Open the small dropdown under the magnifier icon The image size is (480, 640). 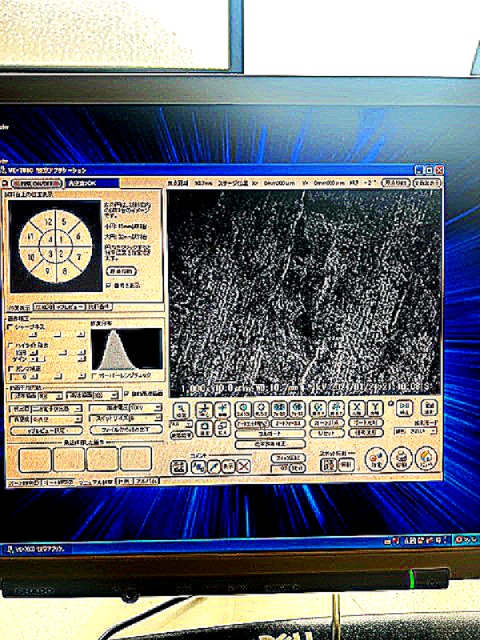tap(181, 424)
